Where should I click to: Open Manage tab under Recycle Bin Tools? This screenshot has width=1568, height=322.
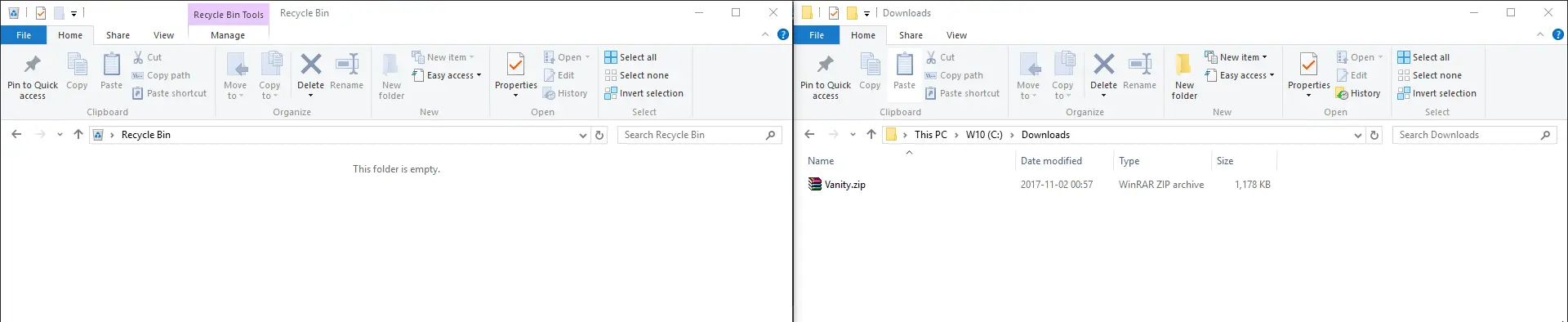click(x=228, y=35)
